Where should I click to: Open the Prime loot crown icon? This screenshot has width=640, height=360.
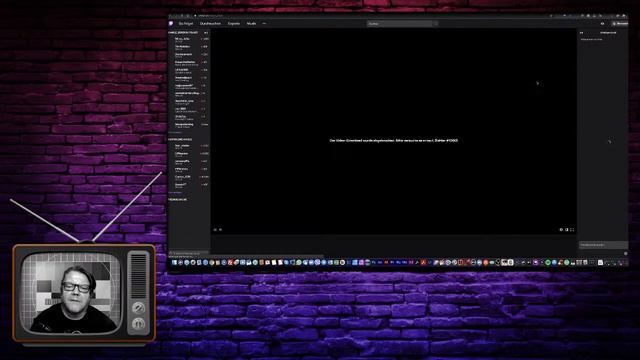[602, 24]
